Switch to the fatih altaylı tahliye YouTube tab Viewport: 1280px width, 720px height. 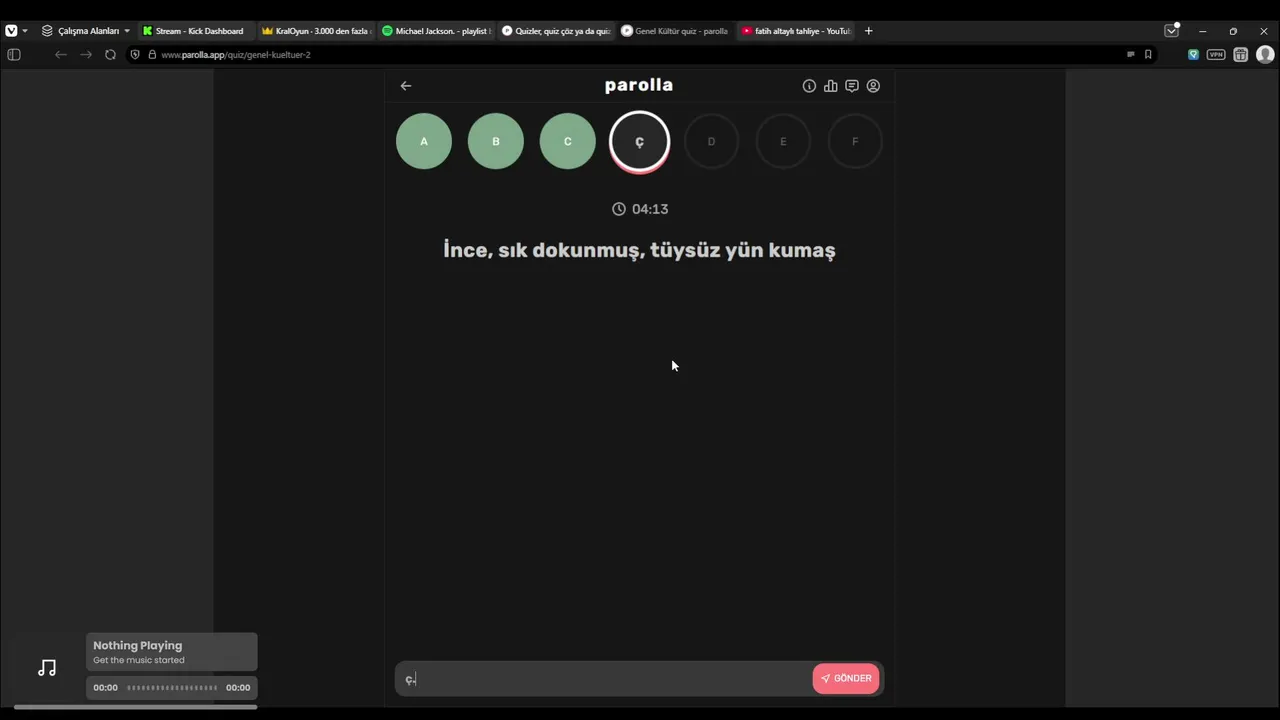point(795,31)
